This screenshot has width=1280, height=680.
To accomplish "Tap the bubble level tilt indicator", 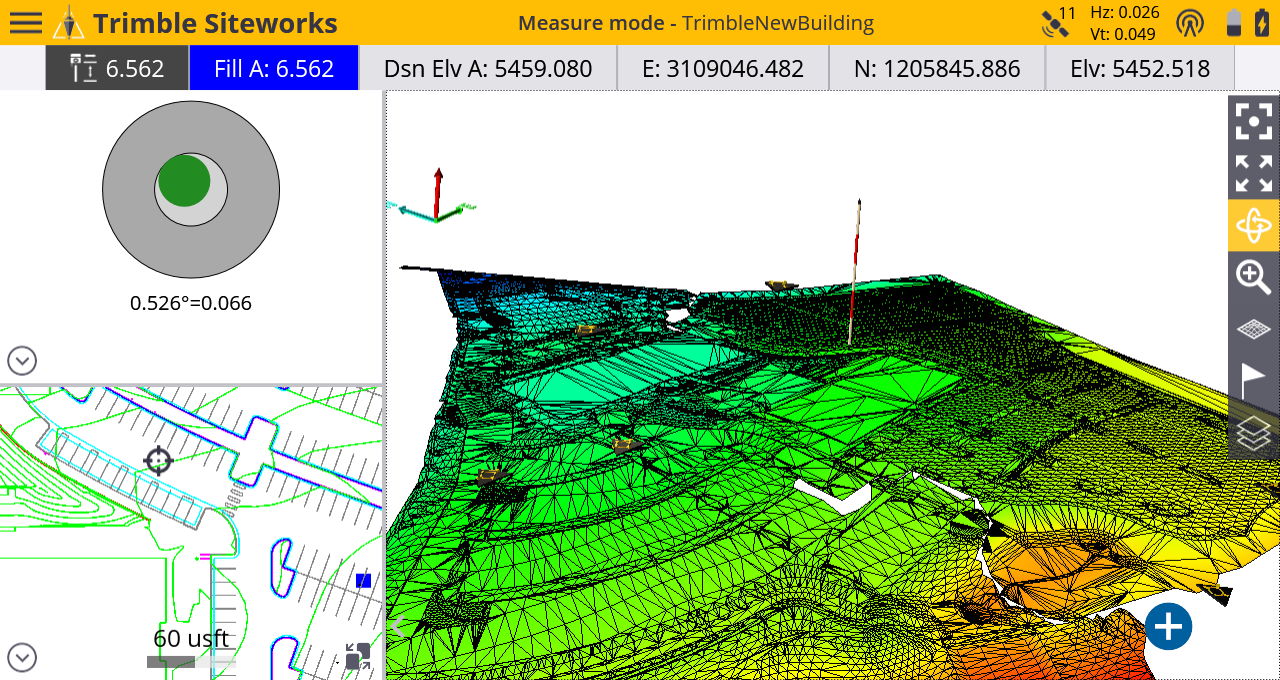I will point(191,189).
